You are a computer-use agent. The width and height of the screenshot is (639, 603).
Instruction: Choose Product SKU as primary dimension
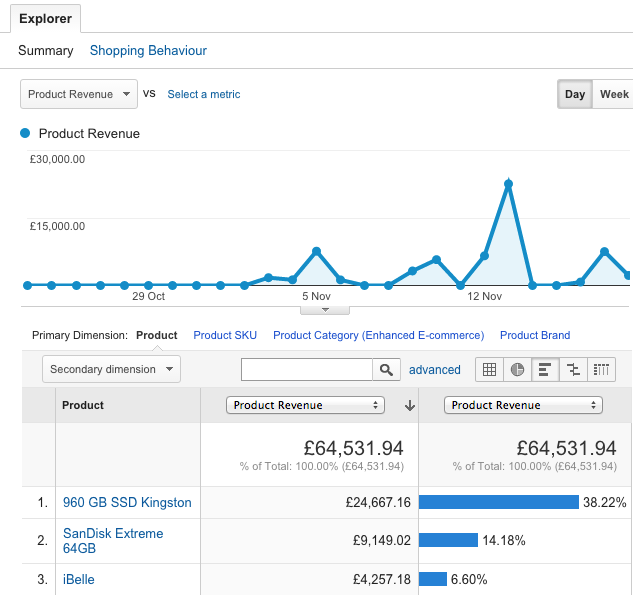pos(225,336)
